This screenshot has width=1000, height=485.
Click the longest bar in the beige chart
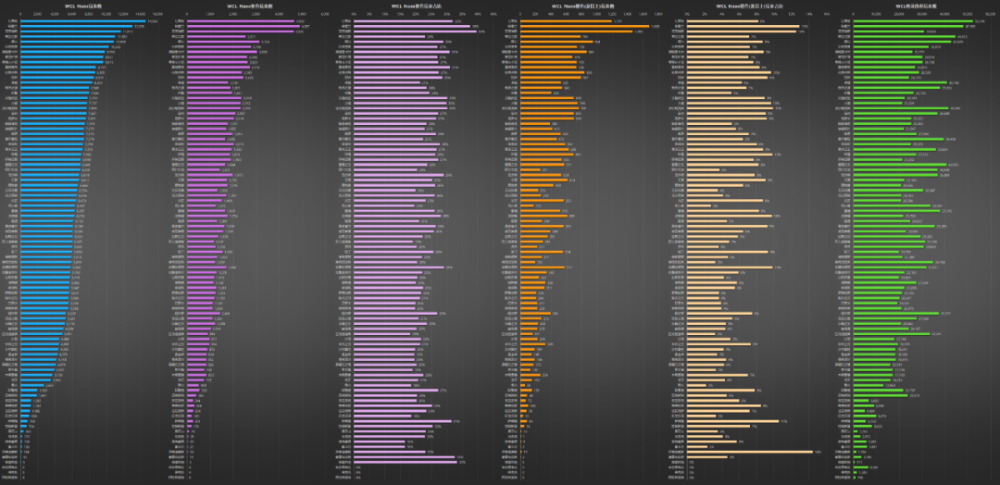click(750, 452)
